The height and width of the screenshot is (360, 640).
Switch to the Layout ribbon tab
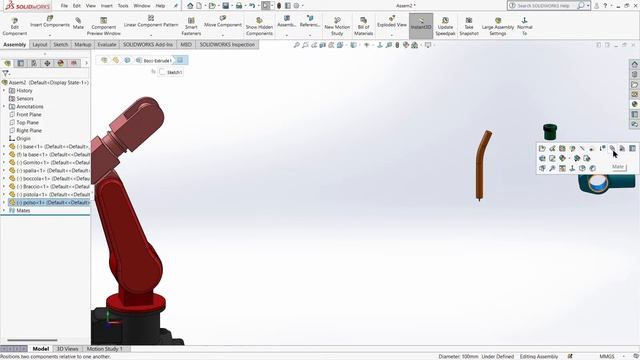point(40,44)
